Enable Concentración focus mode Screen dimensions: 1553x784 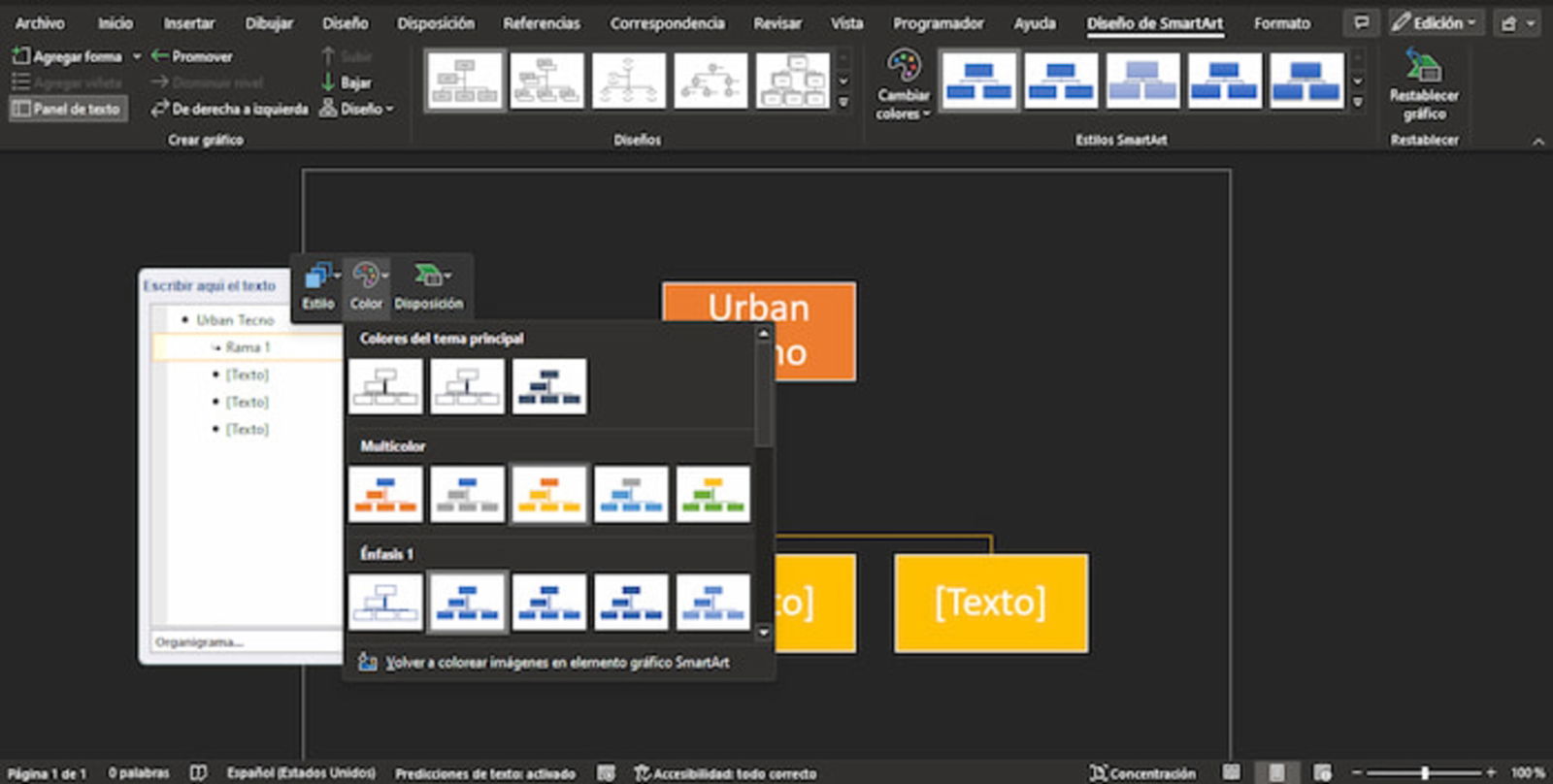click(1142, 773)
